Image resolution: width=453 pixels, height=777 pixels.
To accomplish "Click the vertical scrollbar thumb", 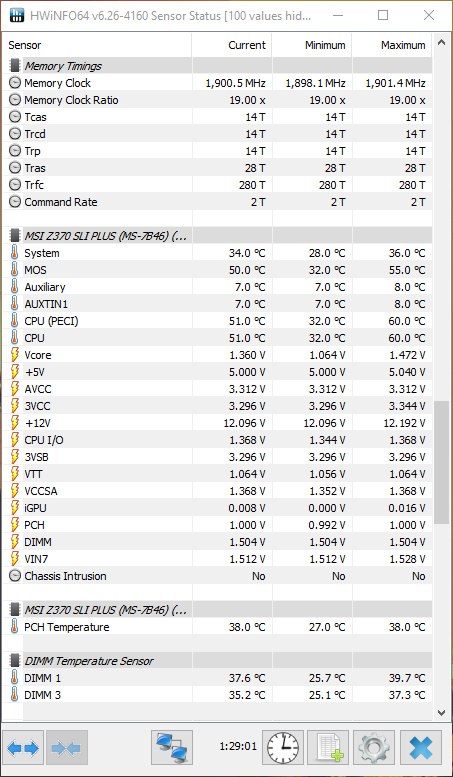I will coord(442,462).
